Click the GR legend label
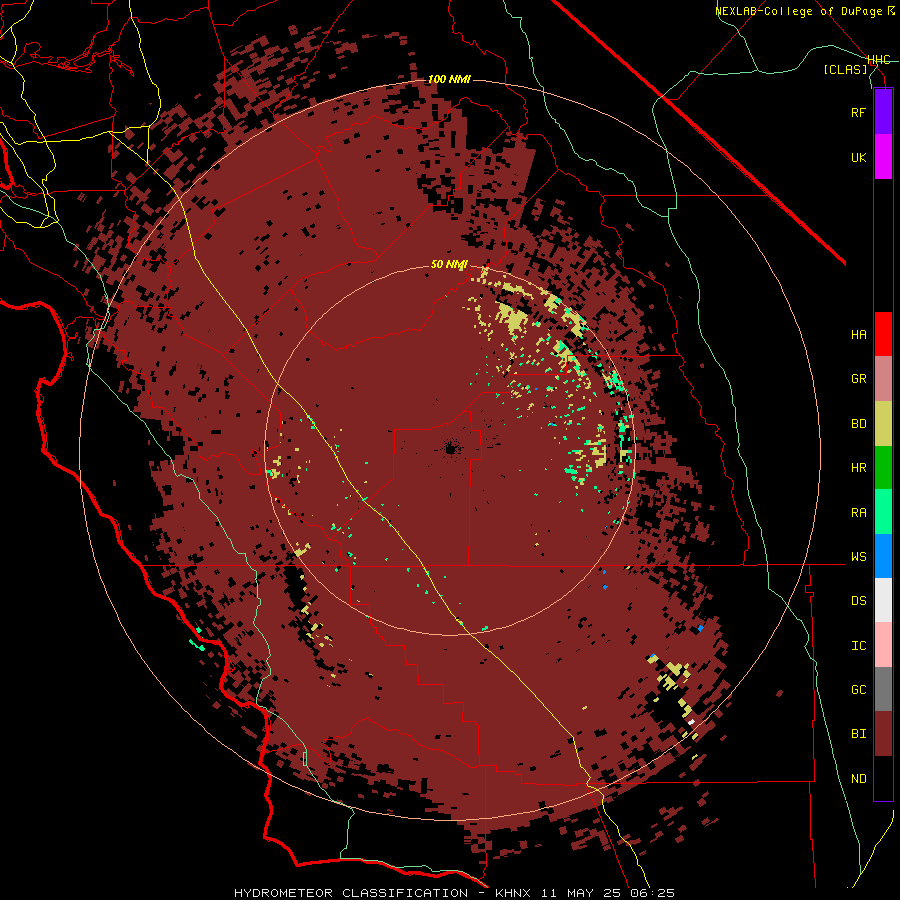The image size is (900, 900). 858,379
